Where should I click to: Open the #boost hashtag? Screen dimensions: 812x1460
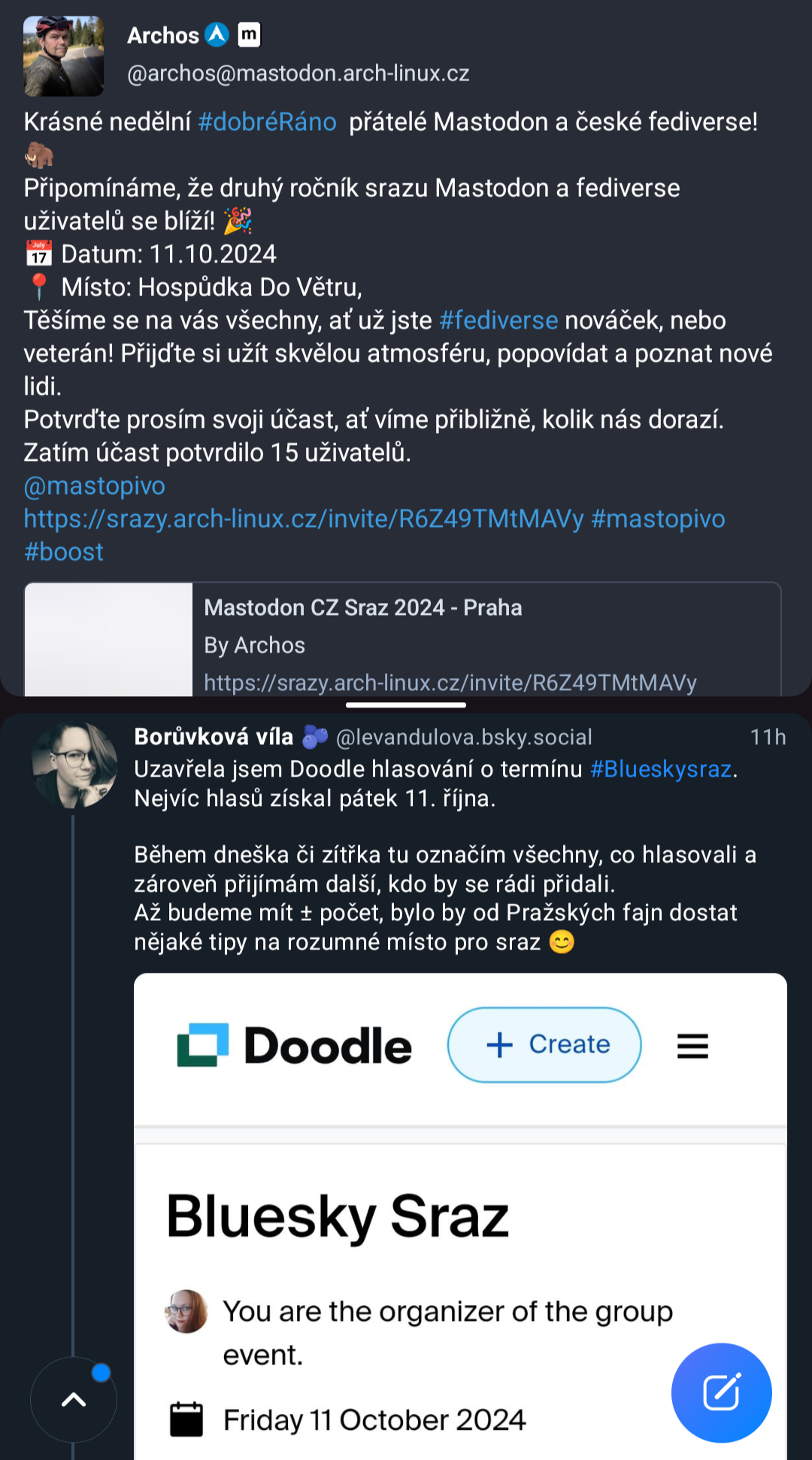[x=64, y=552]
